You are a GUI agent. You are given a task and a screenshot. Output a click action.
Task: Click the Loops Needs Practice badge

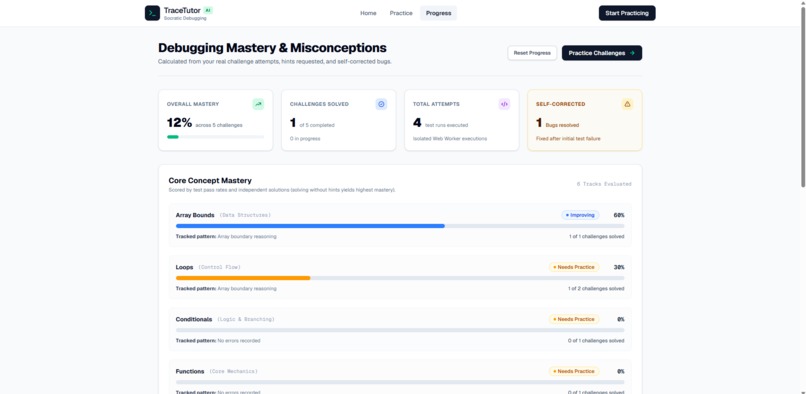tap(574, 267)
